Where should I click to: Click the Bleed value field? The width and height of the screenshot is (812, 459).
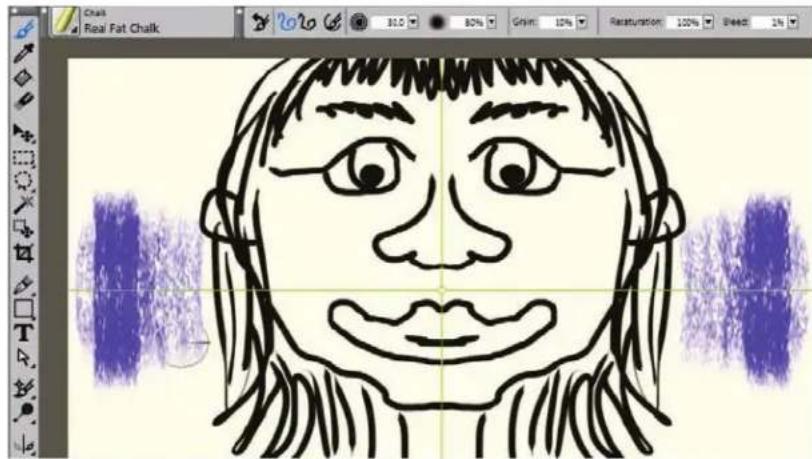(x=770, y=22)
